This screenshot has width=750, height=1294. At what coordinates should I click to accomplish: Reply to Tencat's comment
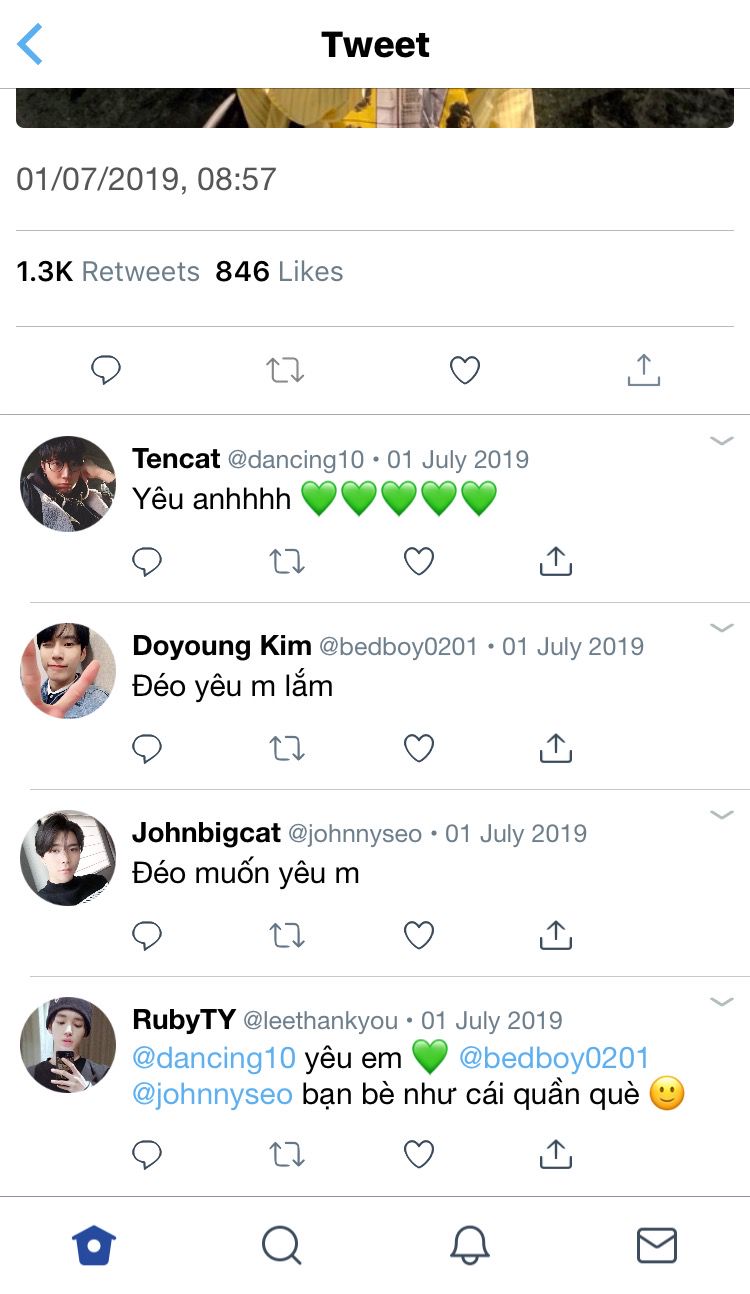click(147, 562)
